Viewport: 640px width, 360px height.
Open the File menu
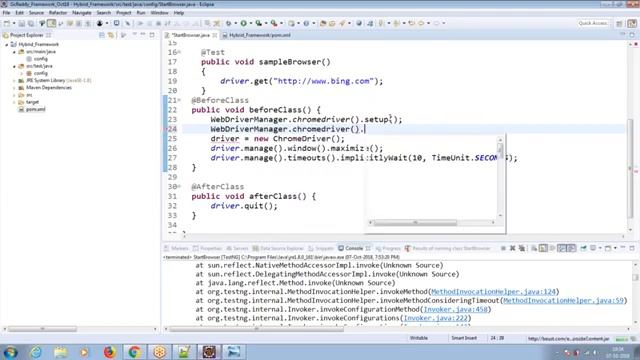6,13
